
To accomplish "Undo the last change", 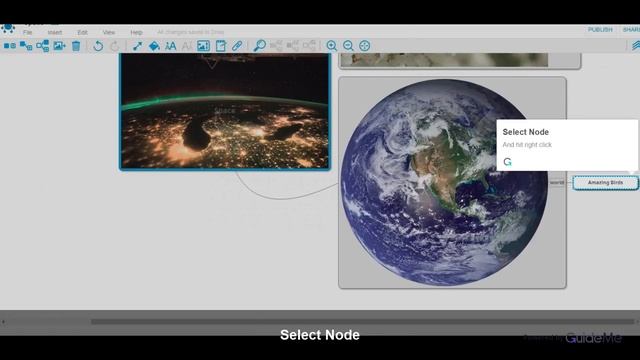I will coord(98,46).
